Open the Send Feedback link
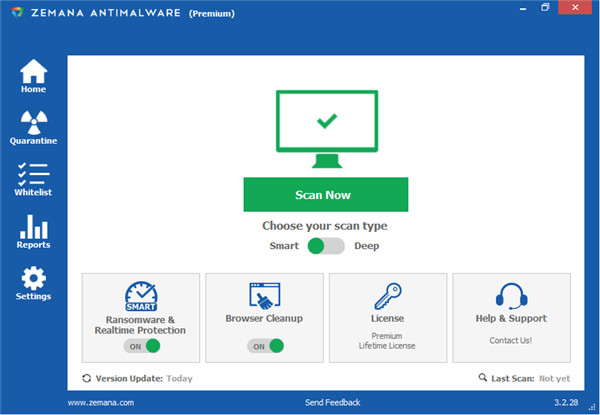 click(x=333, y=402)
